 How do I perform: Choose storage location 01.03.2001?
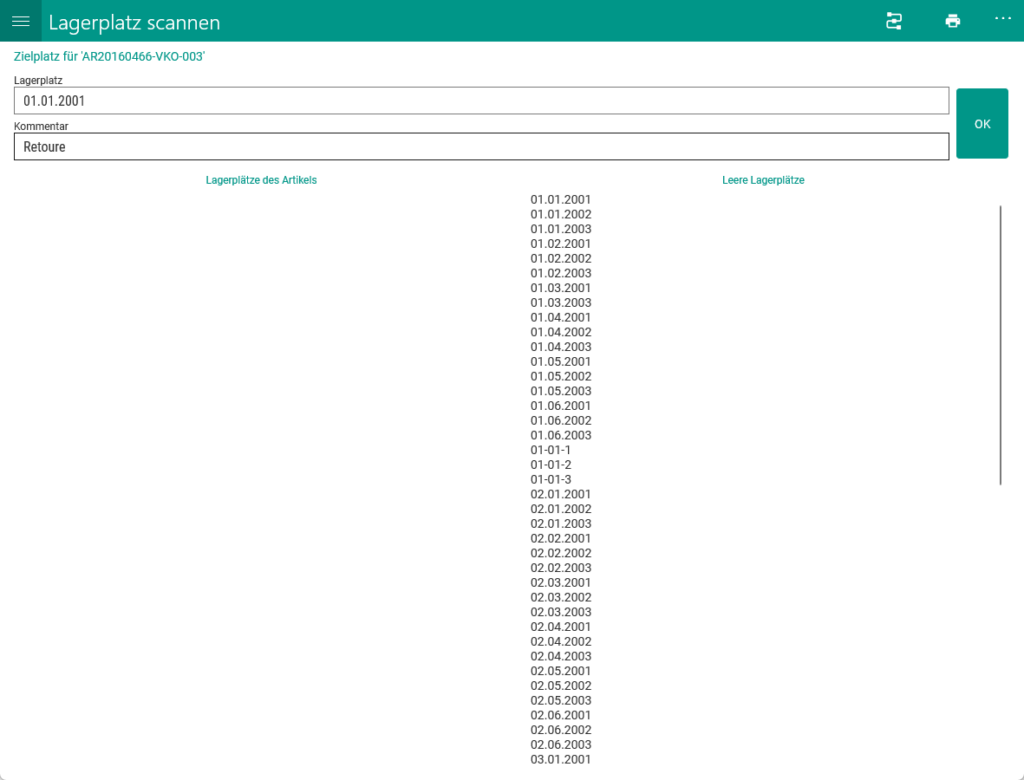click(x=561, y=288)
